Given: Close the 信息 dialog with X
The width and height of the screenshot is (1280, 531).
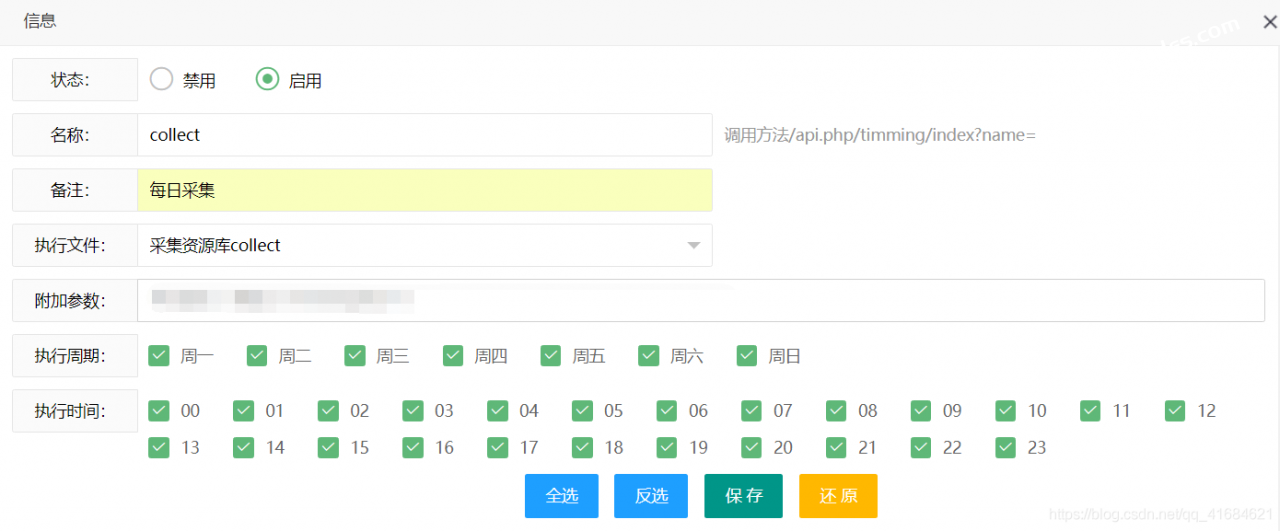Looking at the screenshot, I should click(x=1269, y=21).
